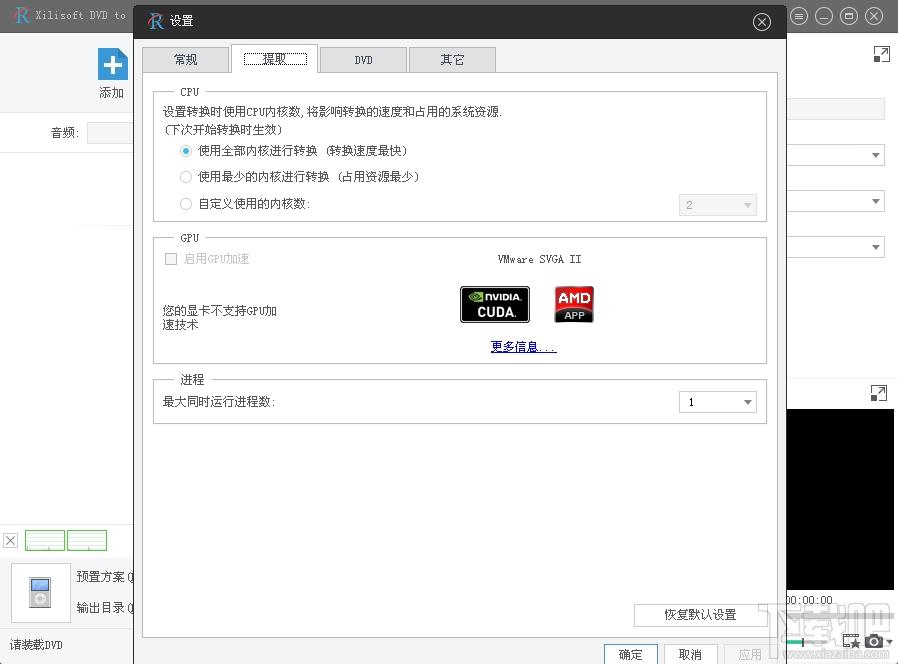
Task: Click the expand preview icon above video panel
Action: [x=879, y=393]
